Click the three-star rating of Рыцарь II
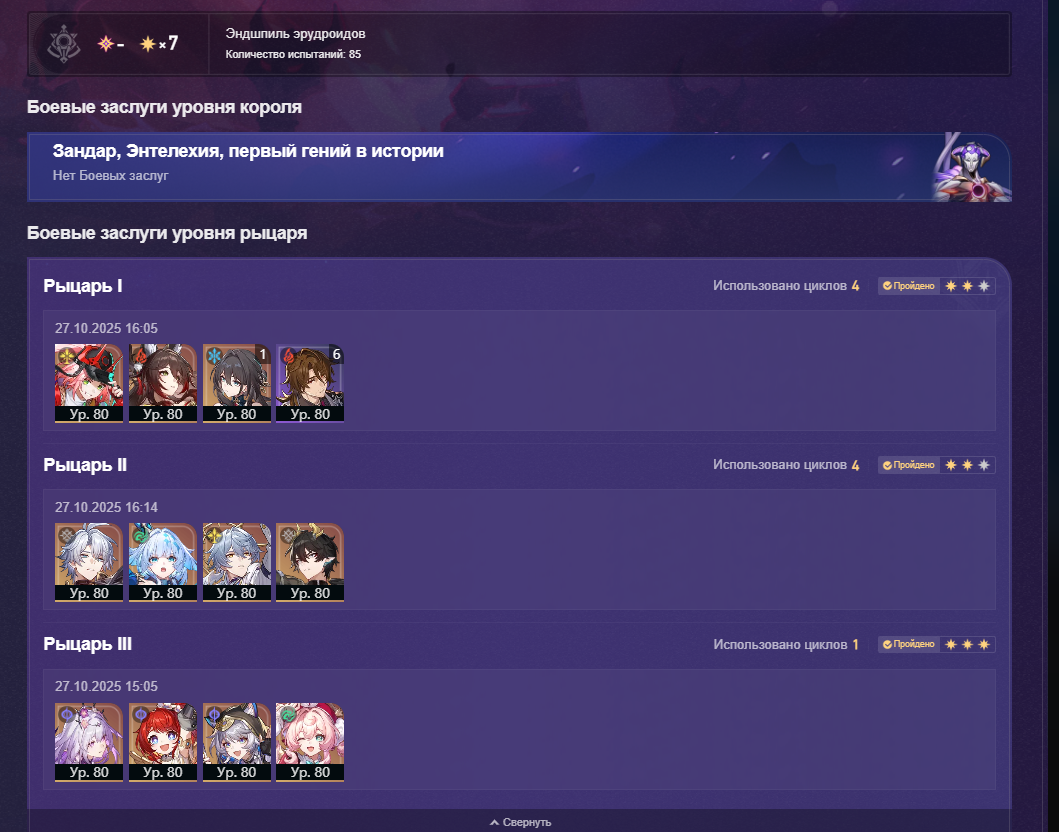 click(967, 465)
